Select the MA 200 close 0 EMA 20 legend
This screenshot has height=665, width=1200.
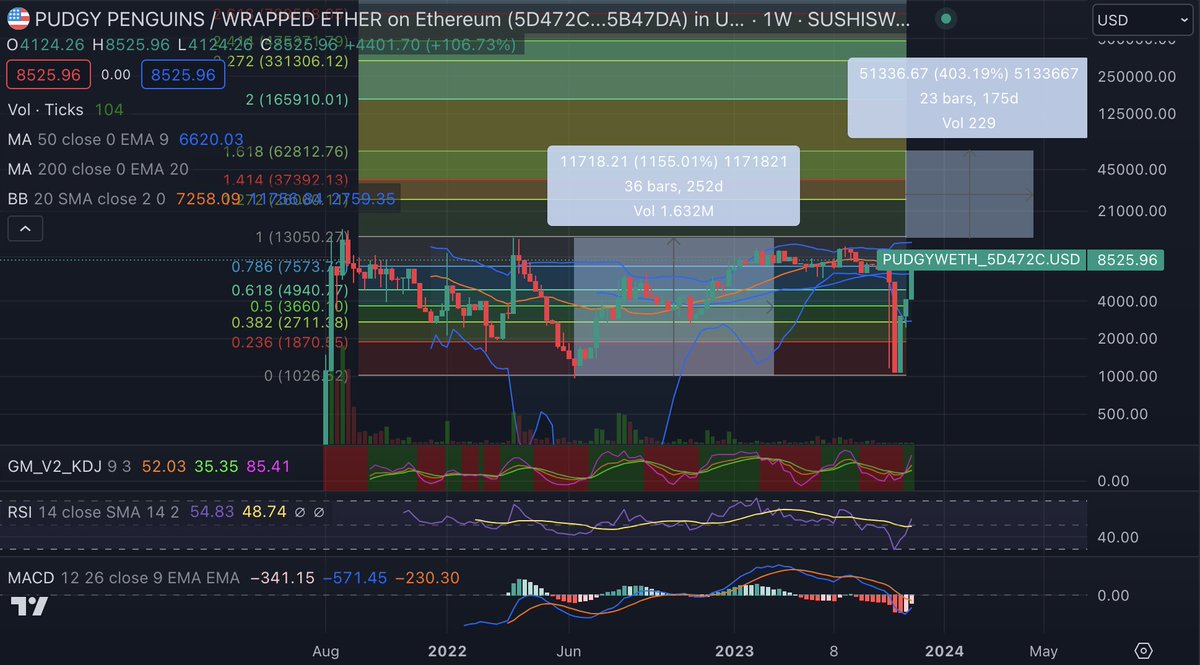[x=99, y=168]
